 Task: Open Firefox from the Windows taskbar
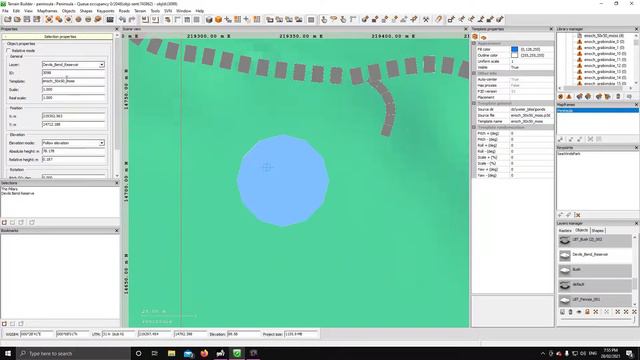[204, 353]
